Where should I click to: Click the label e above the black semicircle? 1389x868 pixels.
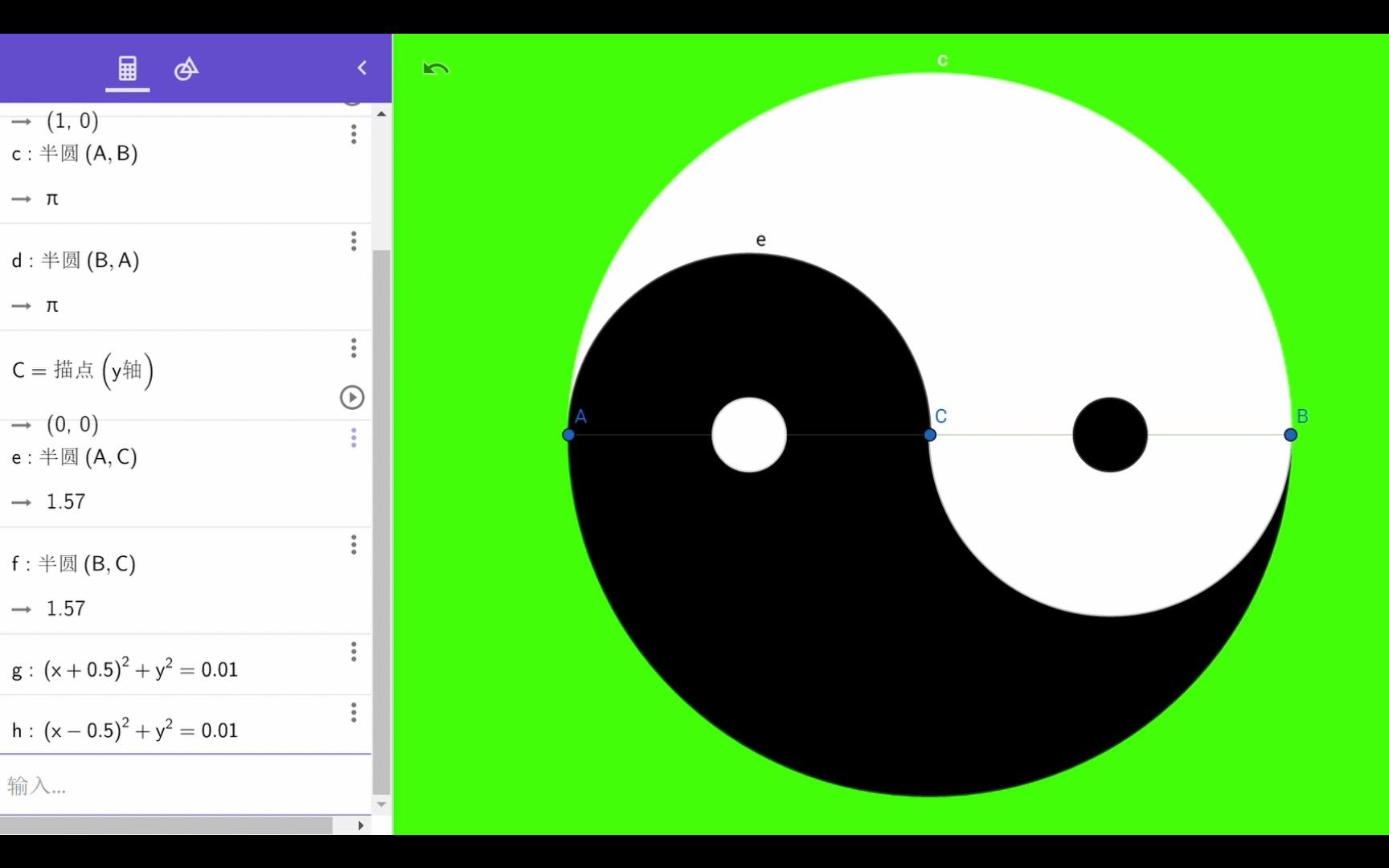click(x=761, y=240)
